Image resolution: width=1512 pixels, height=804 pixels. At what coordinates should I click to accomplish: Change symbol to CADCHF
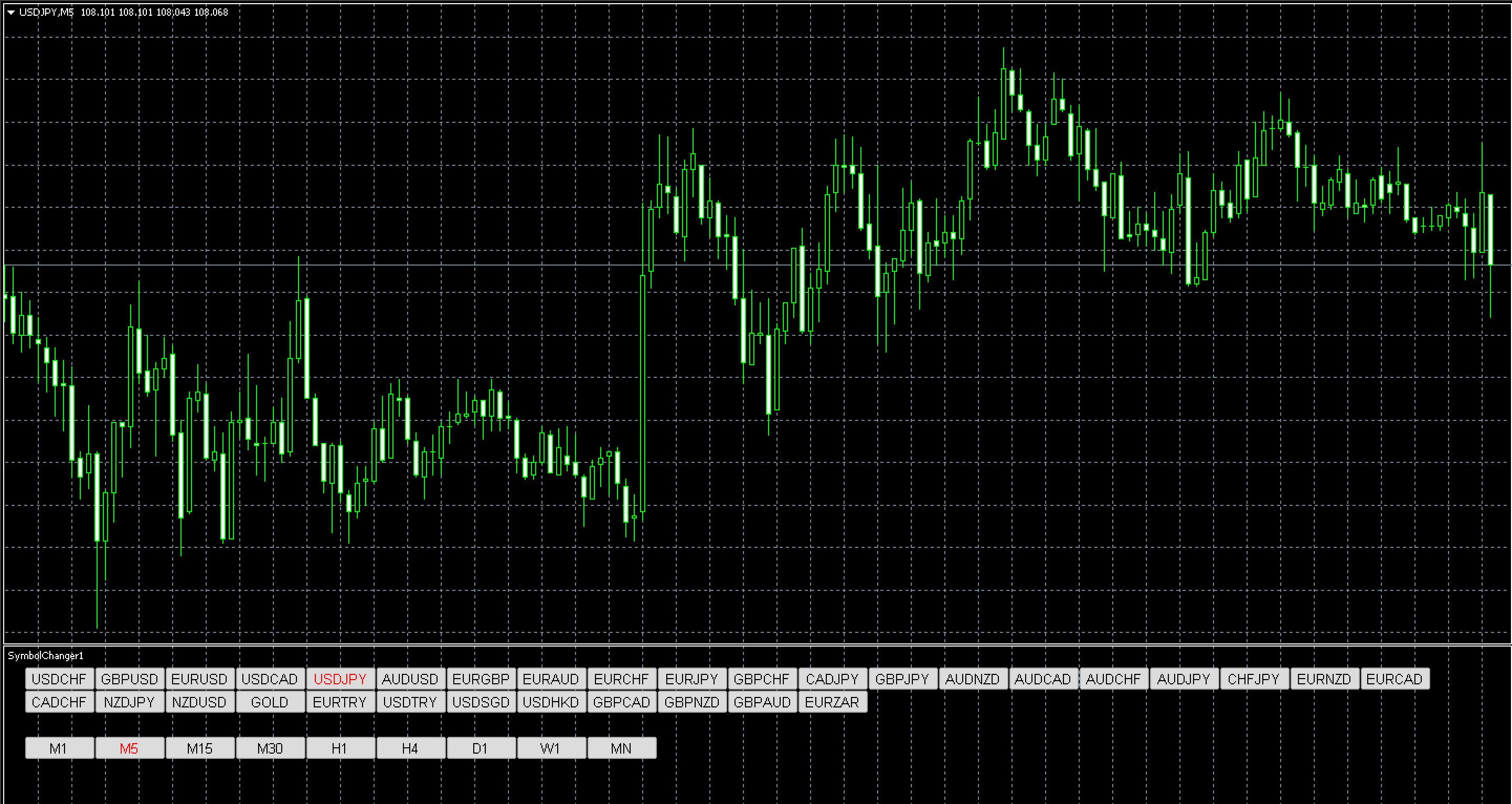click(59, 702)
